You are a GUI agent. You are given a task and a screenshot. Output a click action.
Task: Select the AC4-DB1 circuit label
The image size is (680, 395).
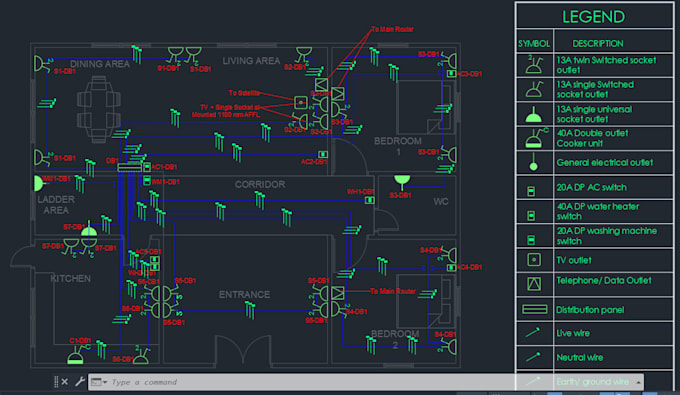[469, 267]
